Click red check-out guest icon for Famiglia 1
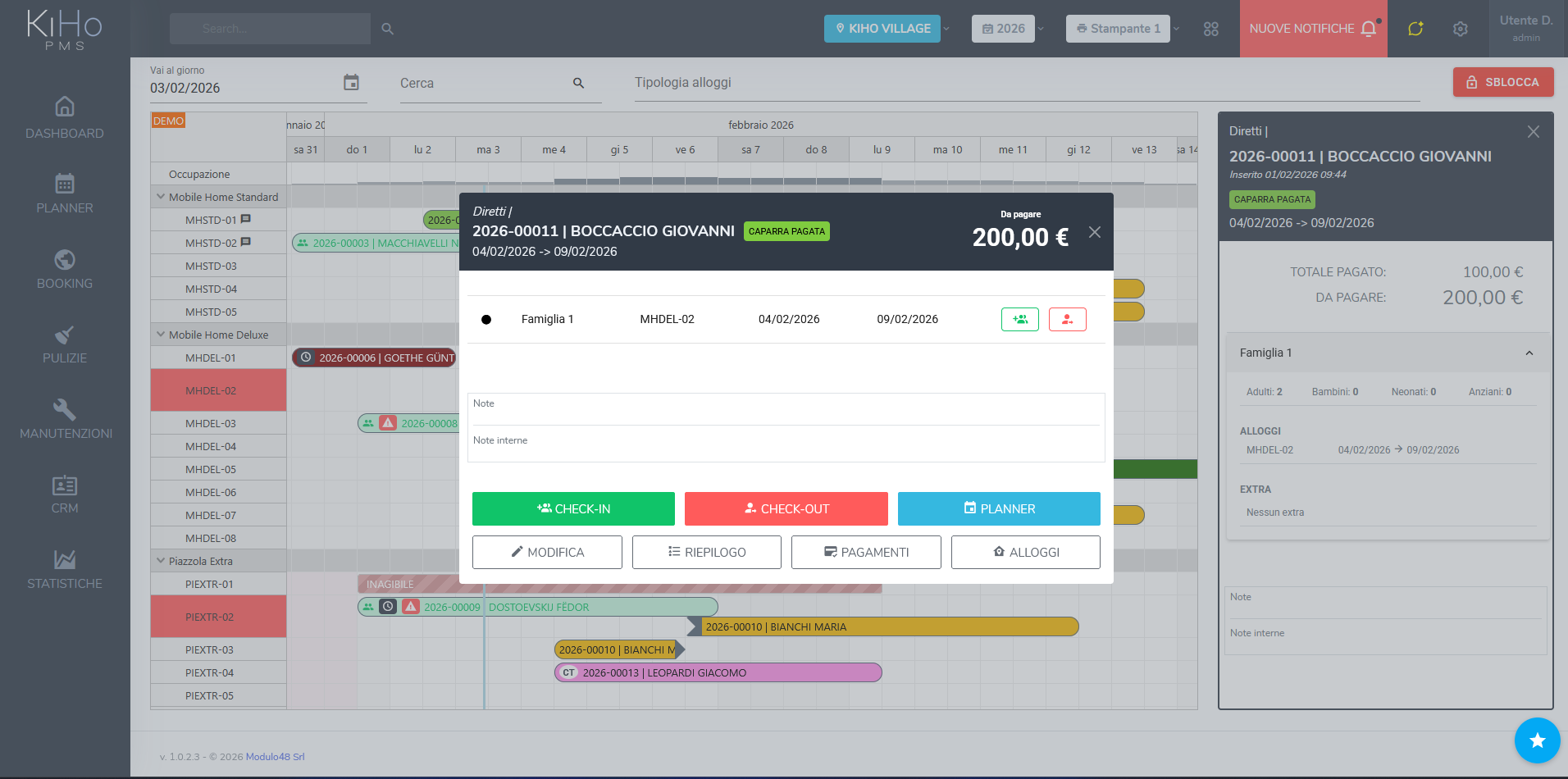Viewport: 1568px width, 779px height. (x=1068, y=319)
